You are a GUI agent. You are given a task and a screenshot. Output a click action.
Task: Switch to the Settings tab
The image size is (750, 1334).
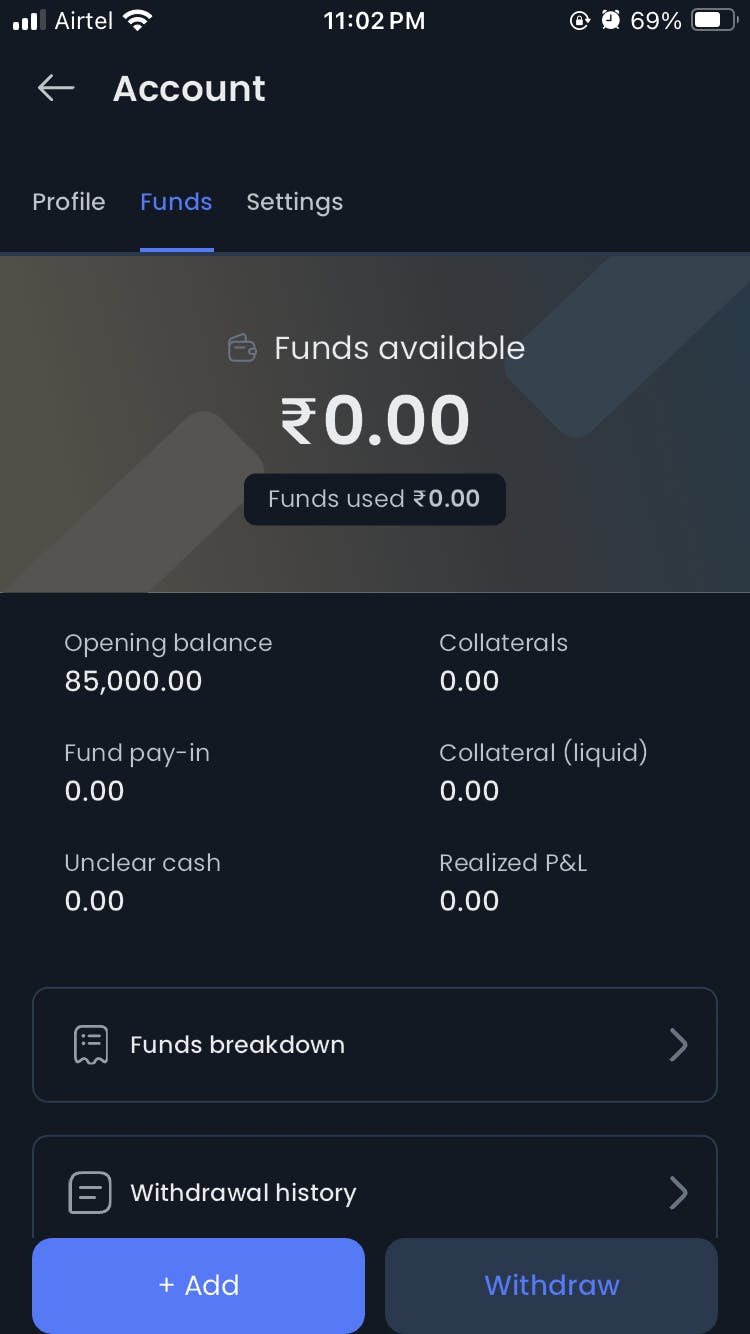click(x=294, y=202)
